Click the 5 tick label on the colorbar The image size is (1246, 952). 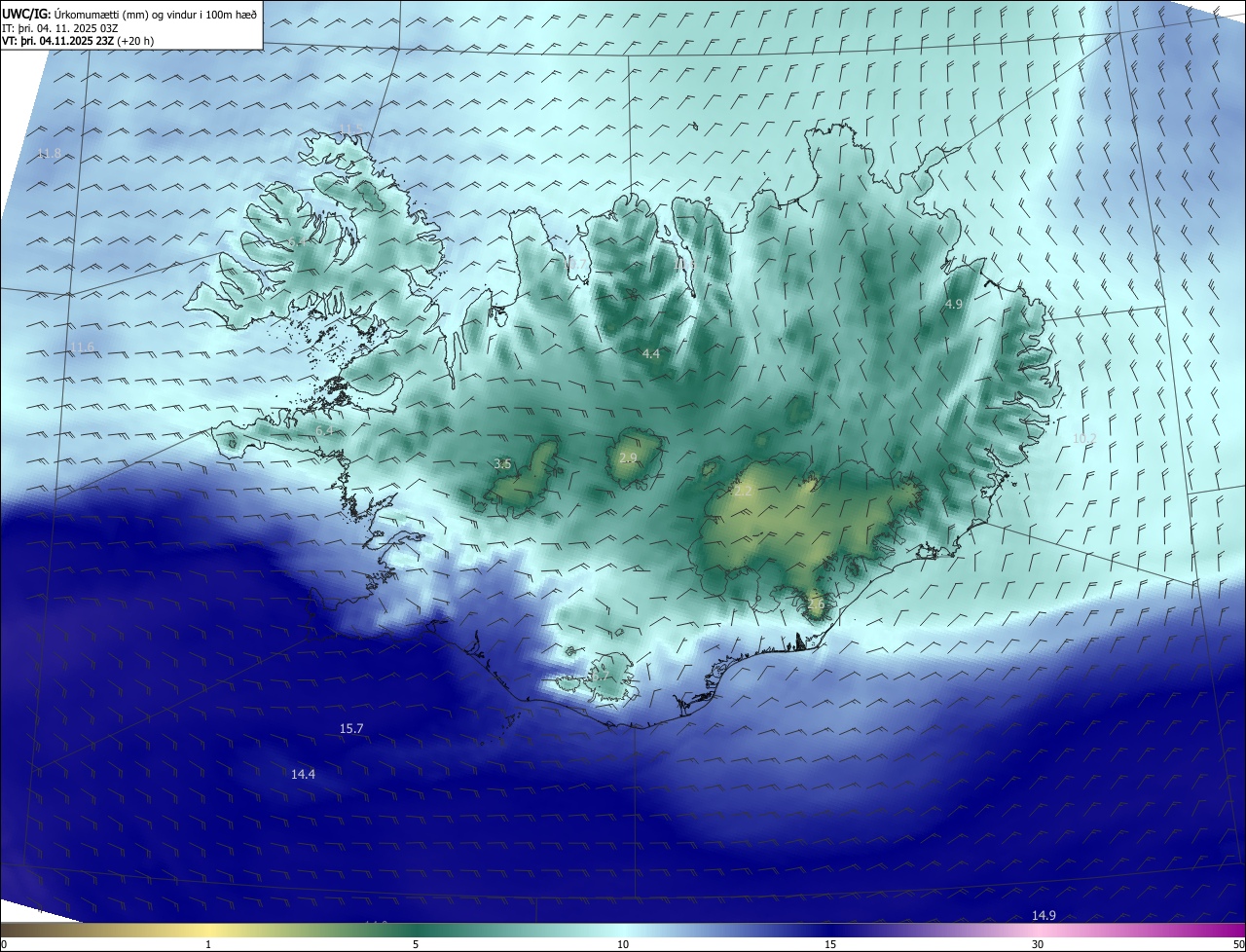click(x=416, y=944)
